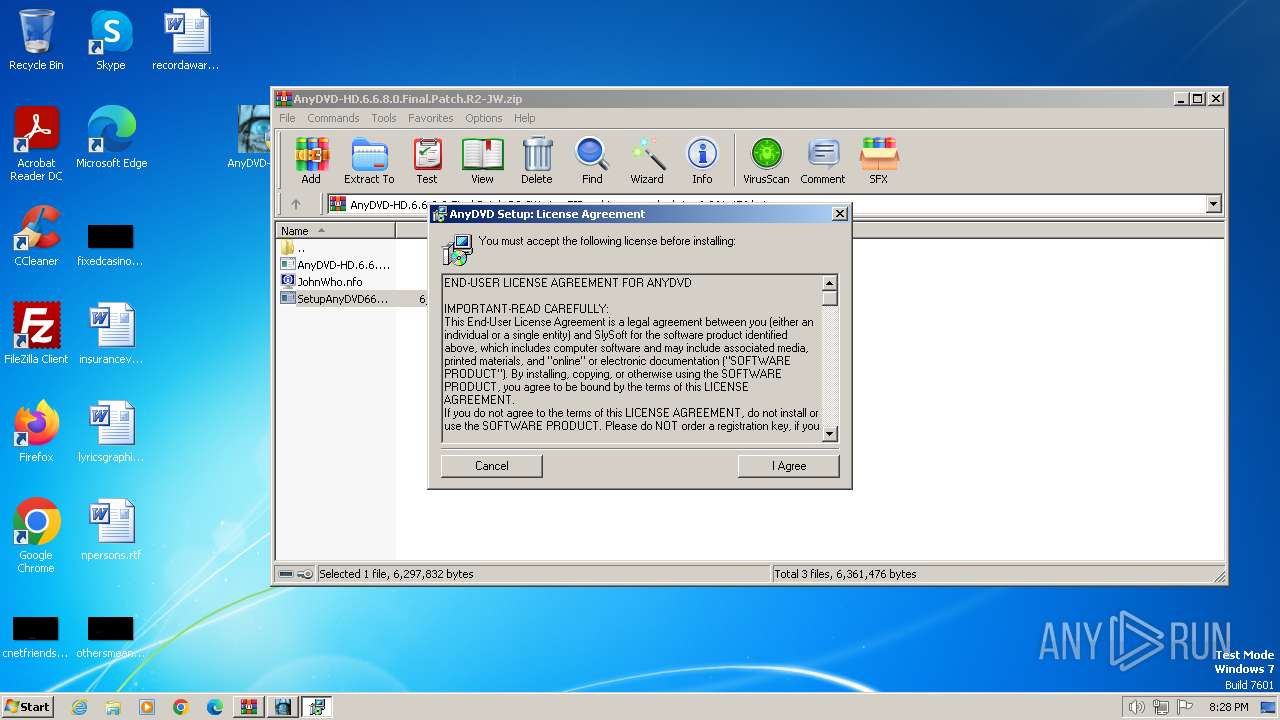Click the Info toolbar icon

(702, 161)
